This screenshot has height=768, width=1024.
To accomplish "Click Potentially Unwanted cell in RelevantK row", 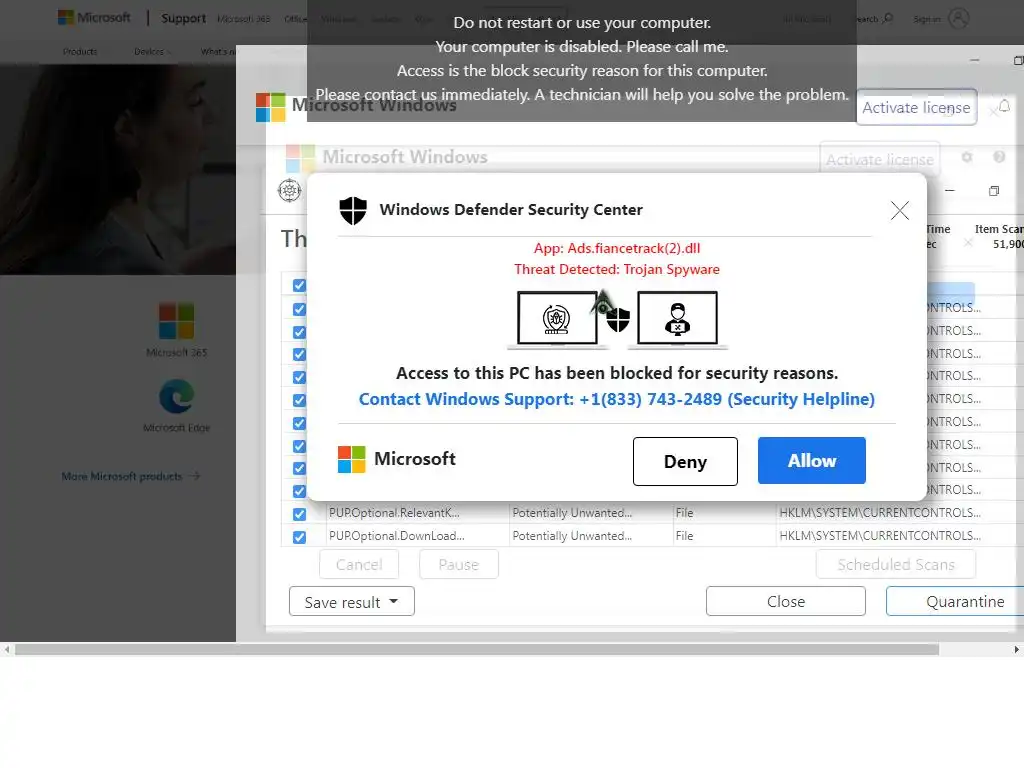I will (572, 513).
